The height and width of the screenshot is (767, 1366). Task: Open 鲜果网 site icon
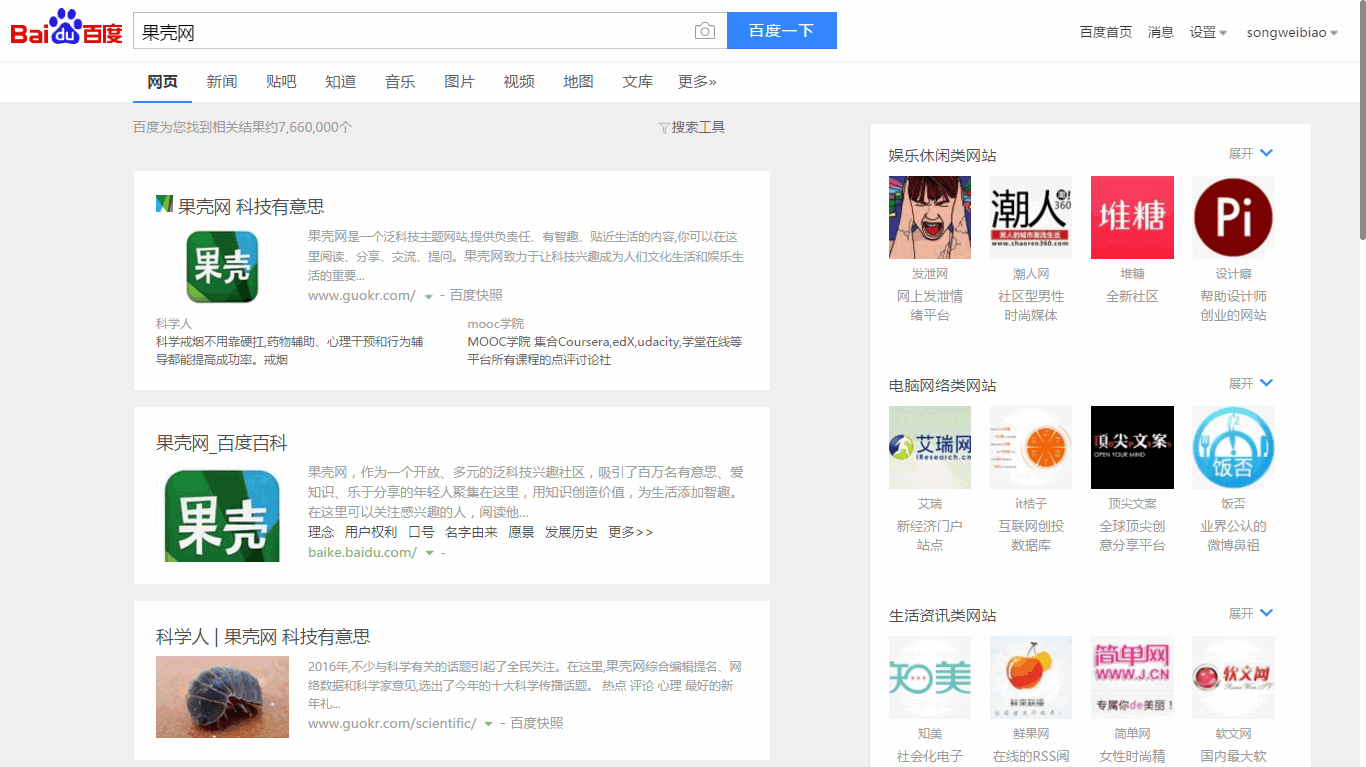click(x=1031, y=677)
